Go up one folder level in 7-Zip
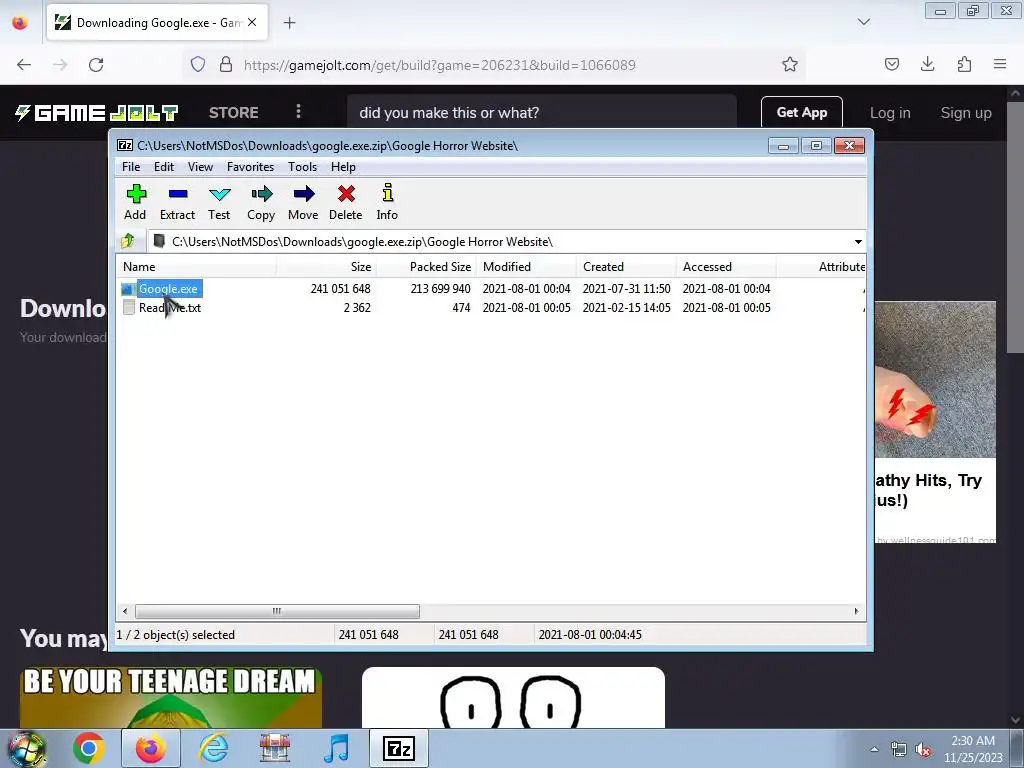 (128, 242)
